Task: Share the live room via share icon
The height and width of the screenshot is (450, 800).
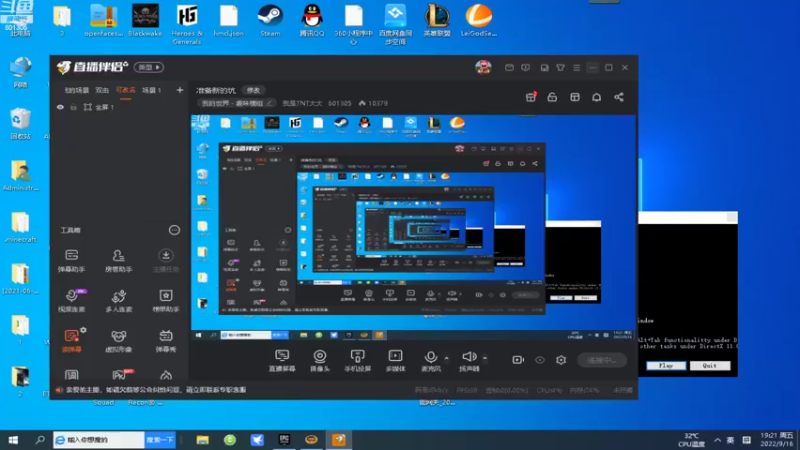Action: [x=619, y=97]
